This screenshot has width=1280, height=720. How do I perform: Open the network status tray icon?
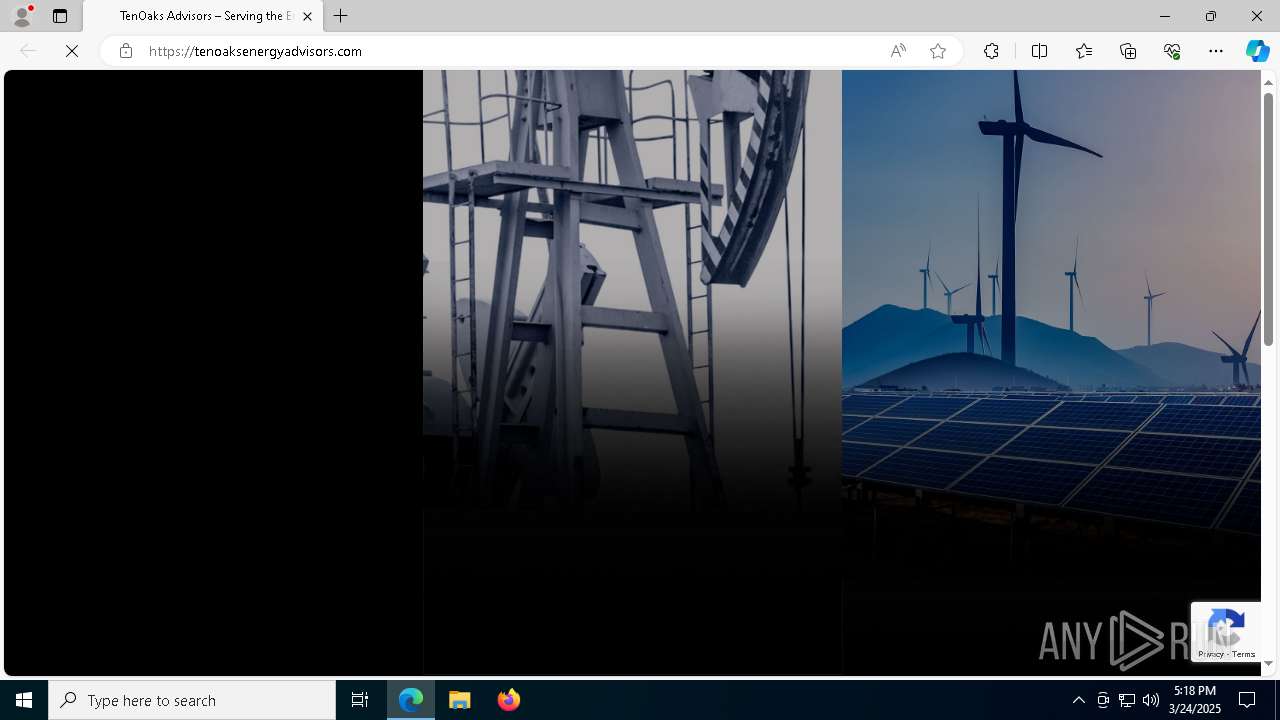click(1127, 700)
